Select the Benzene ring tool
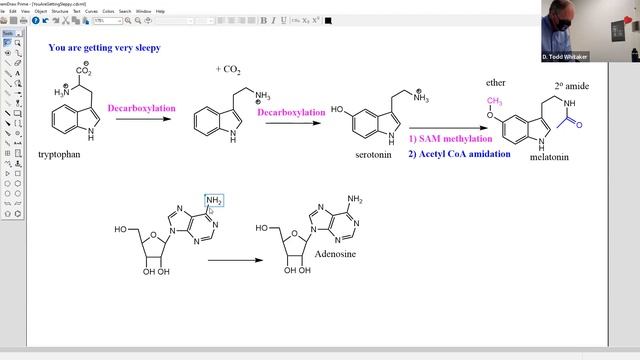The image size is (640, 360). click(x=18, y=214)
